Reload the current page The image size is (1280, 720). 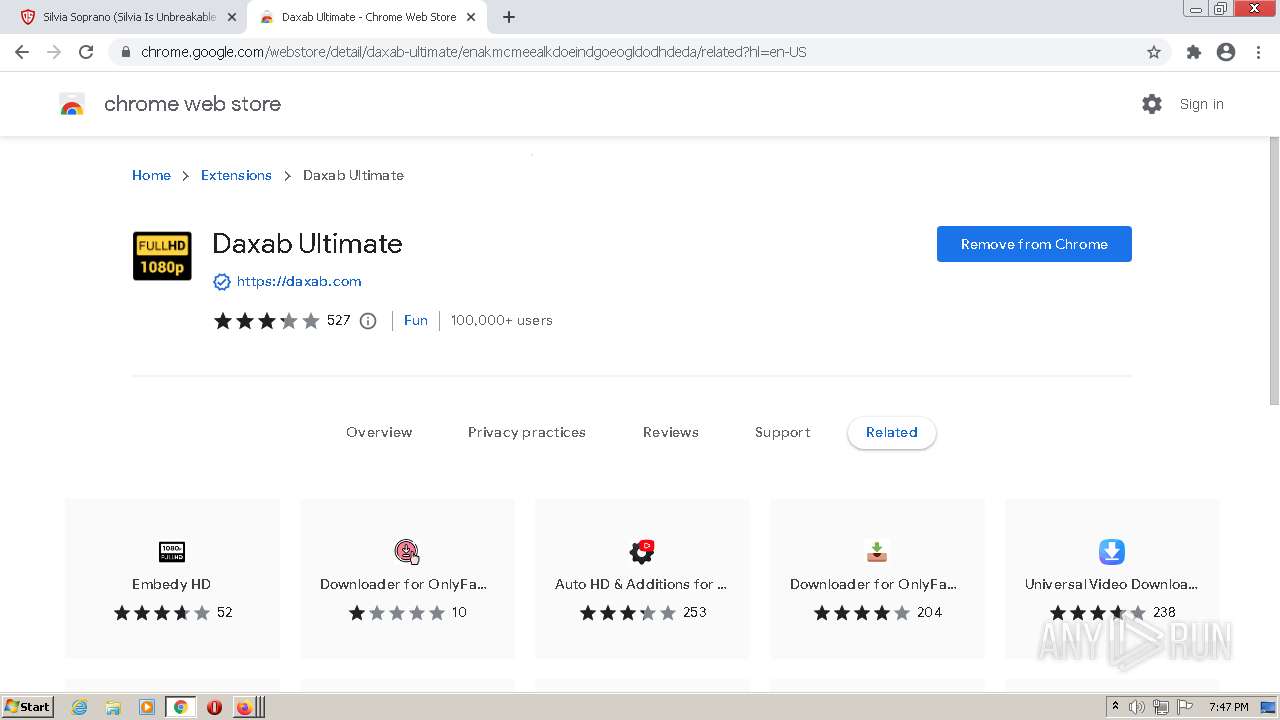(86, 52)
